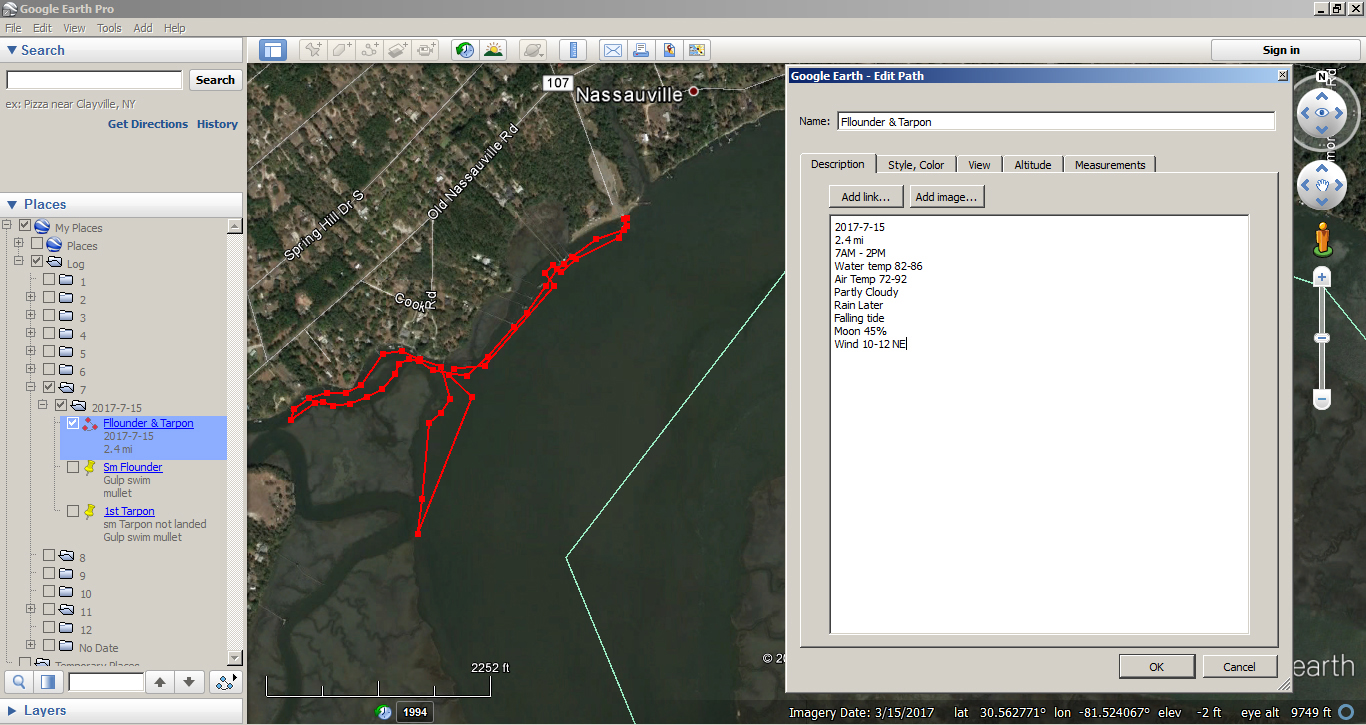Open the File menu

click(13, 28)
